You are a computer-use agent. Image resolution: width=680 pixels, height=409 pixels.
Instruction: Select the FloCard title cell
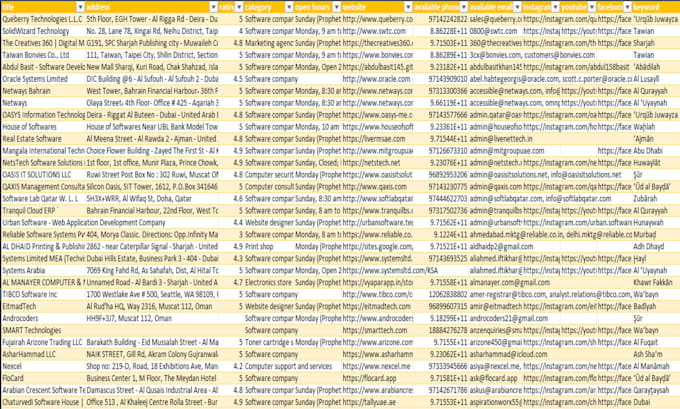coord(42,378)
